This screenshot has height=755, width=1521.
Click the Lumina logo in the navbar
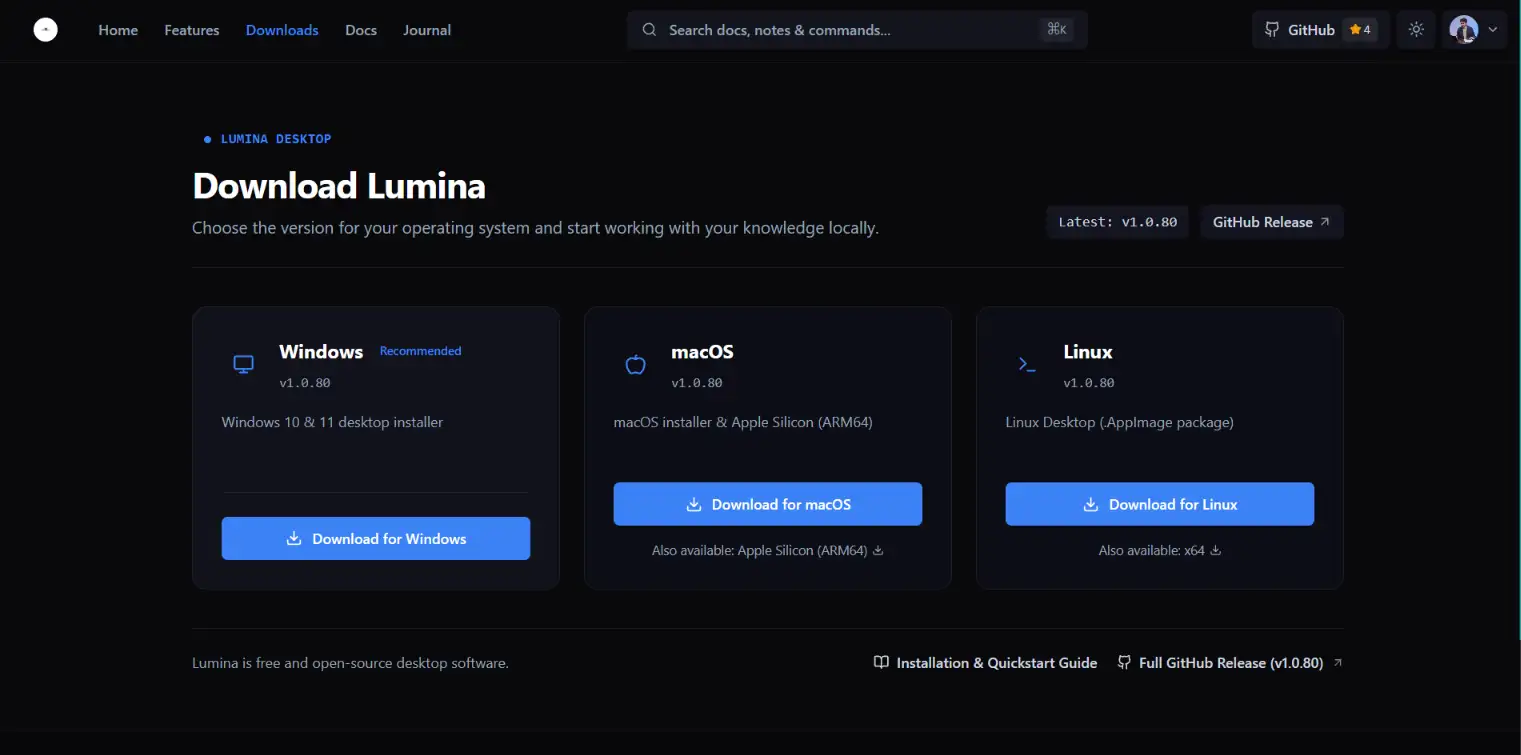(45, 30)
